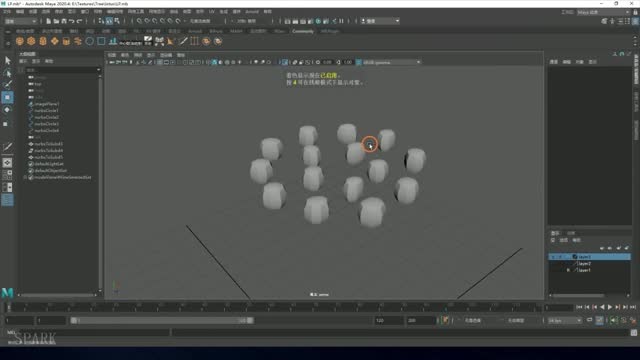Switch to the Community shelf tab
The width and height of the screenshot is (640, 360).
pos(302,31)
